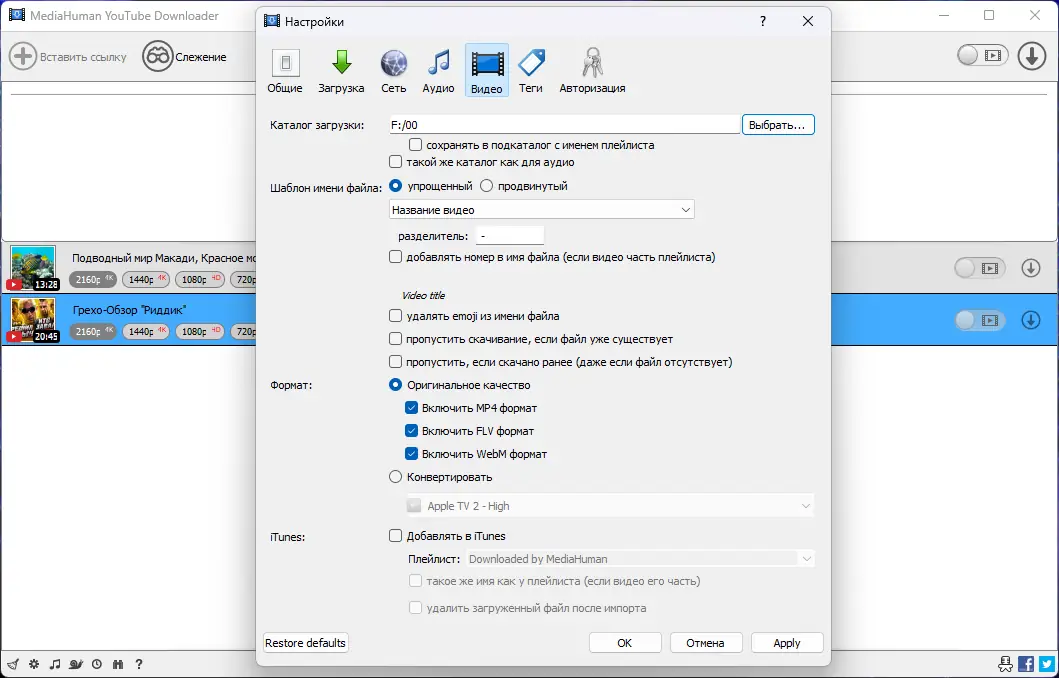Open the Аудио settings tab
This screenshot has width=1059, height=678.
[438, 70]
